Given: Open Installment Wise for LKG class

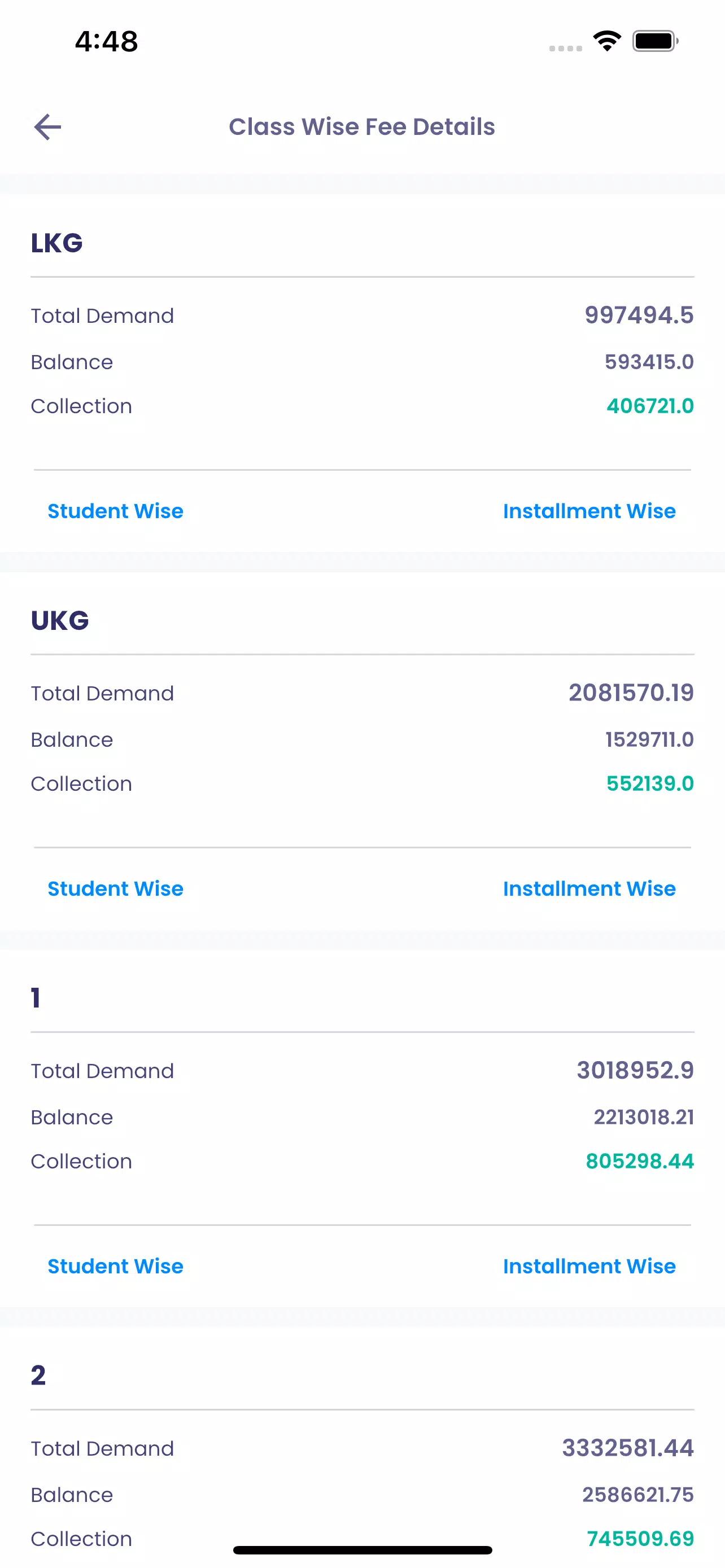Looking at the screenshot, I should click(589, 511).
